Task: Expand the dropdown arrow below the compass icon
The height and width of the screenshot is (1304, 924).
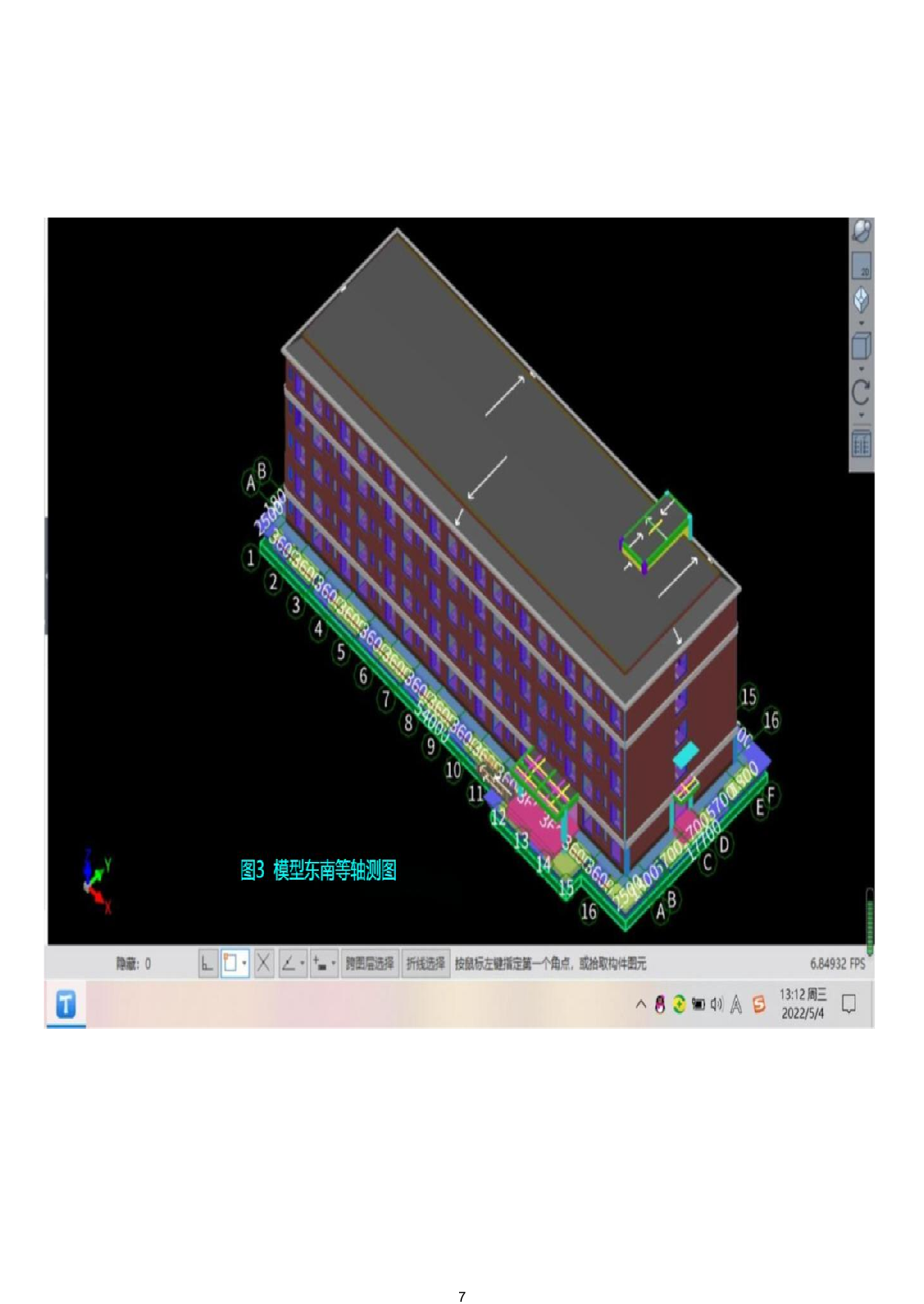Action: (861, 323)
